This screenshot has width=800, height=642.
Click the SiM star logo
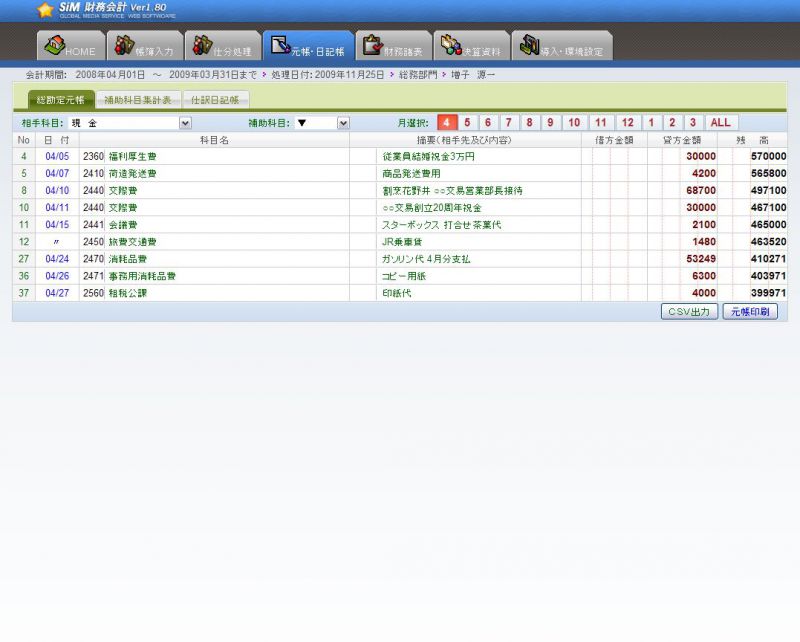tap(45, 10)
